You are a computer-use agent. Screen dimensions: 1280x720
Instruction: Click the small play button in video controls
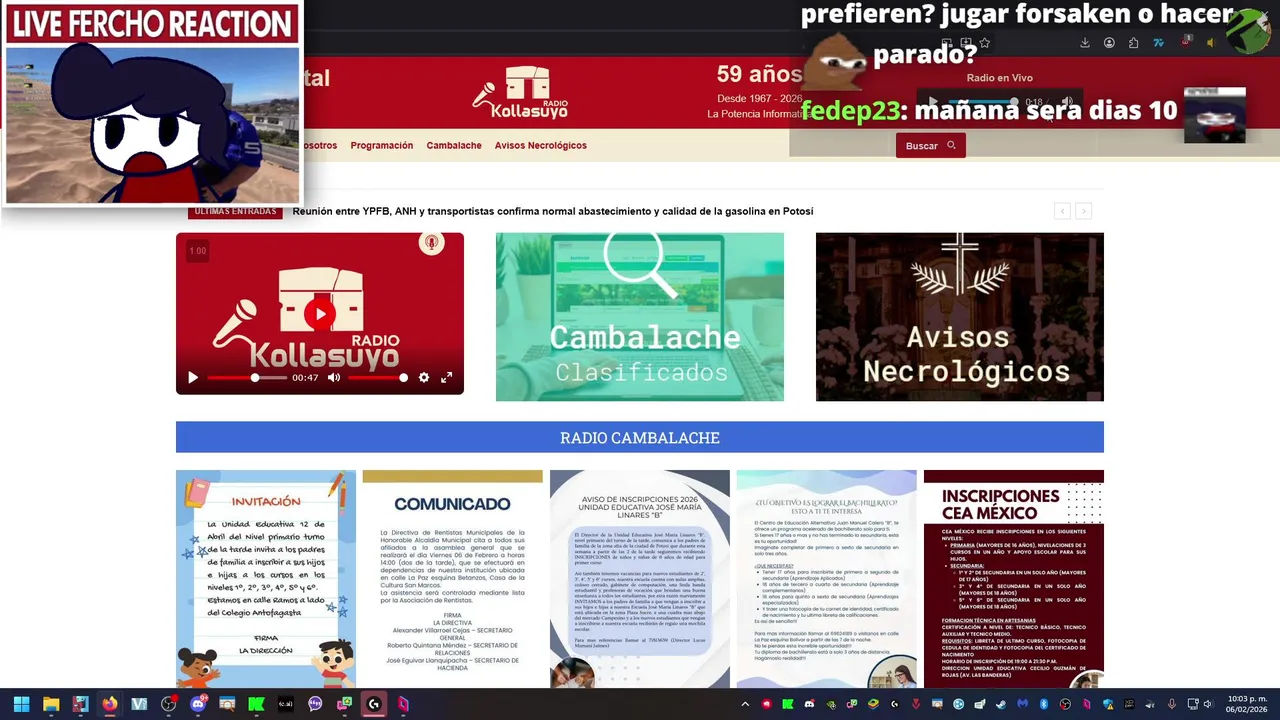193,377
